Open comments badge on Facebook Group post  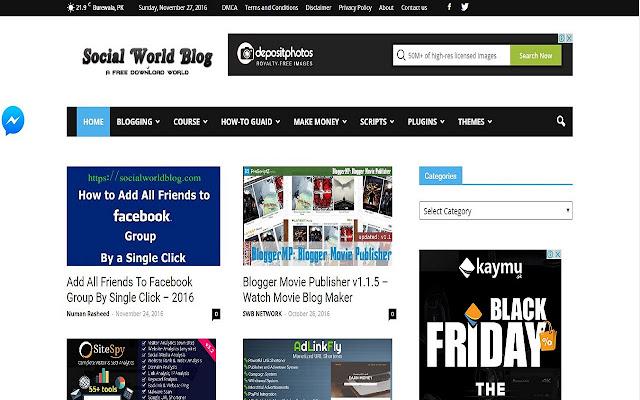tap(216, 314)
